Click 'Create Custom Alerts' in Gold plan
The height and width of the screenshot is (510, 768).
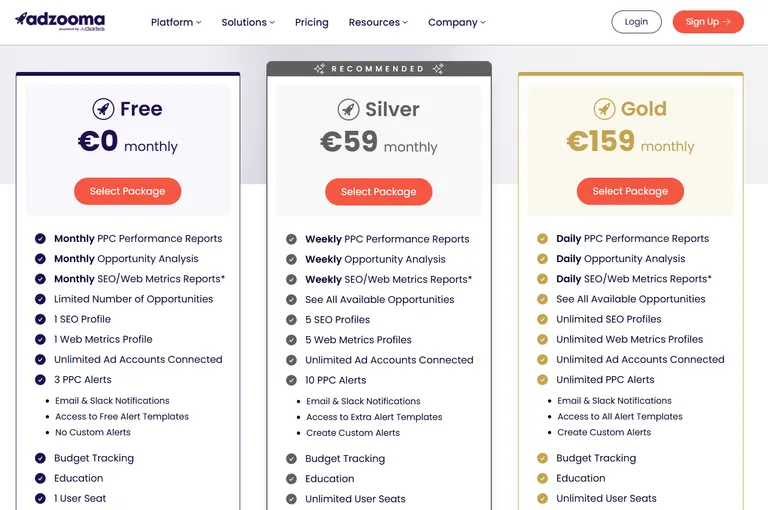(x=604, y=432)
